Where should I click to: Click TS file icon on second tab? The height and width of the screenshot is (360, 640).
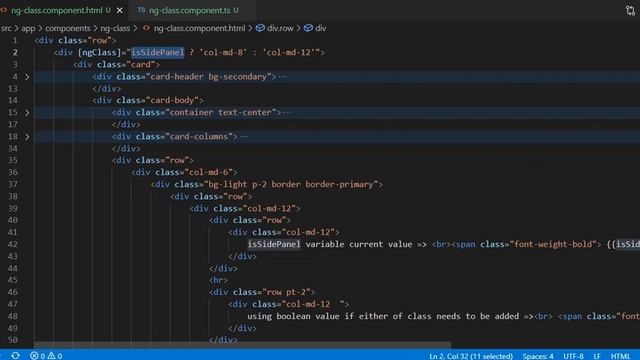[141, 10]
